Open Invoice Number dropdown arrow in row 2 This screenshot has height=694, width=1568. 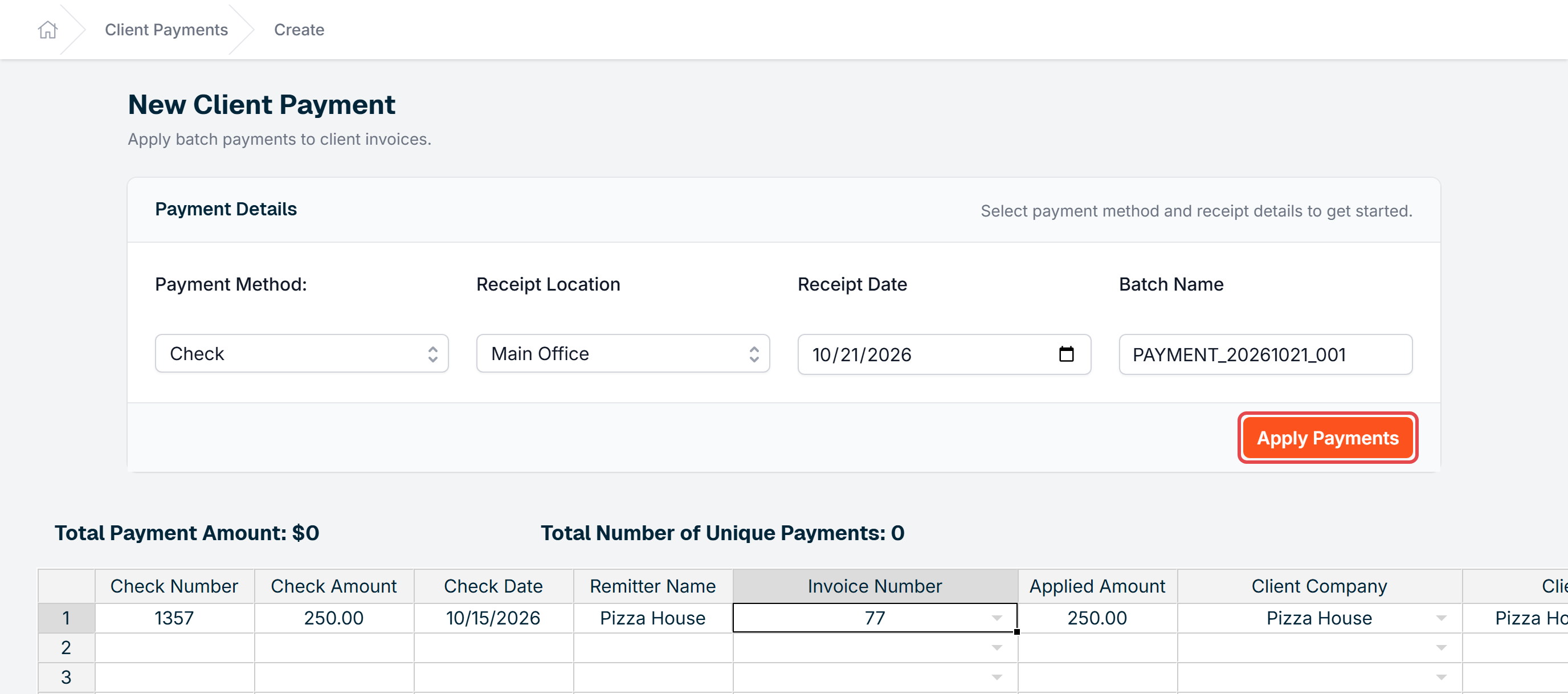click(x=997, y=648)
